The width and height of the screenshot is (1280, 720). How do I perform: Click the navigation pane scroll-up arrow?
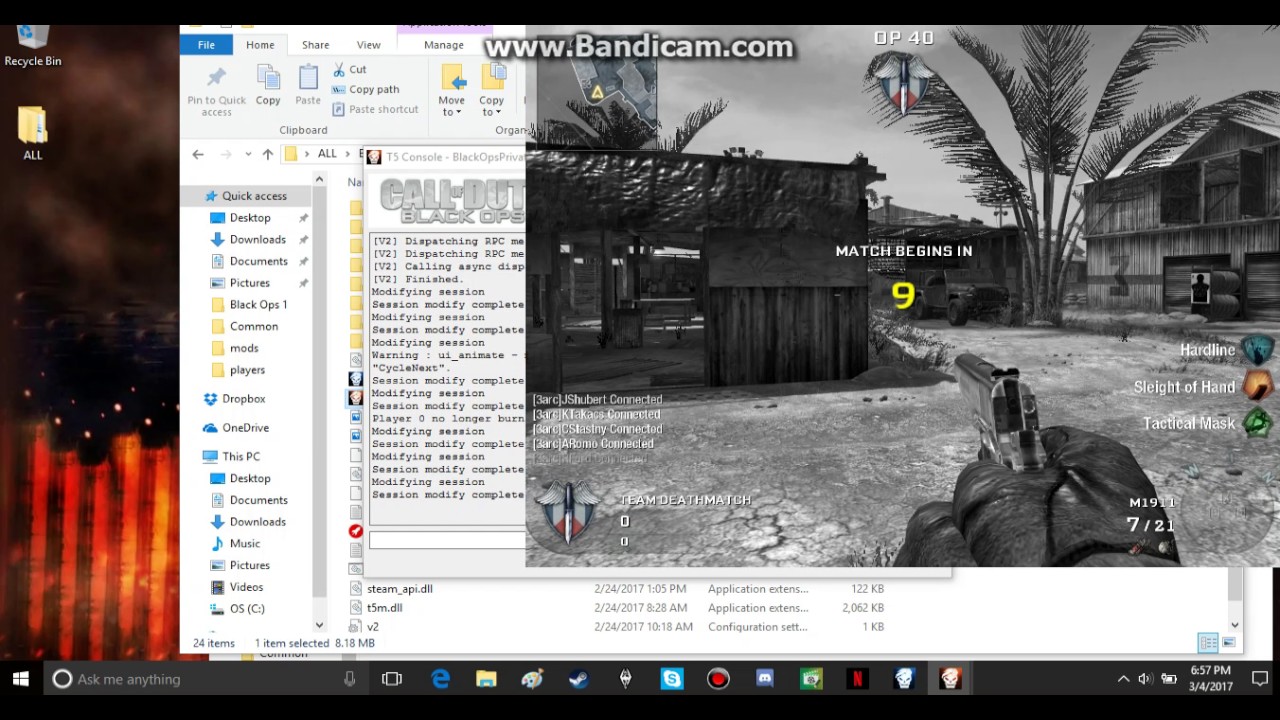[319, 179]
